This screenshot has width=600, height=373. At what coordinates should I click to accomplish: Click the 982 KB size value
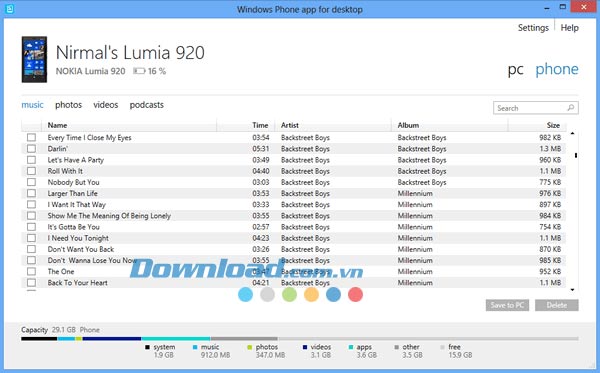pos(550,137)
